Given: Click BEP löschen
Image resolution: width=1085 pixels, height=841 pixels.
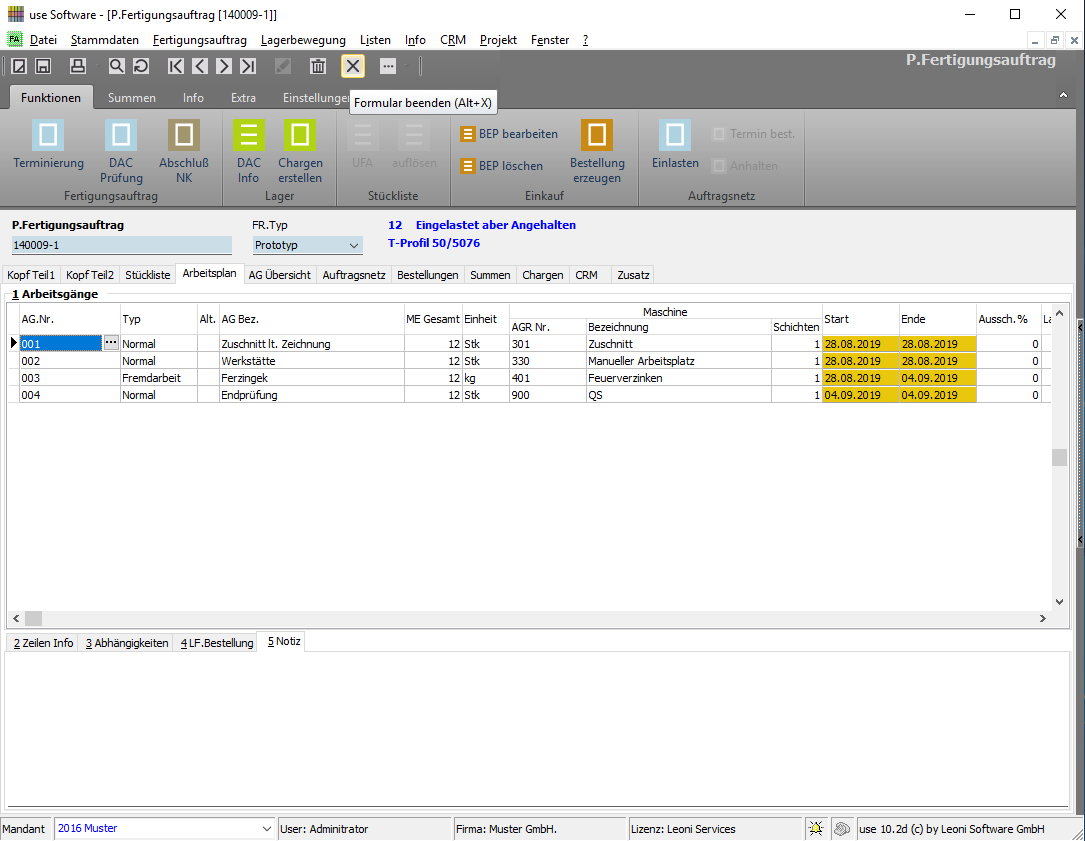Looking at the screenshot, I should tap(502, 166).
